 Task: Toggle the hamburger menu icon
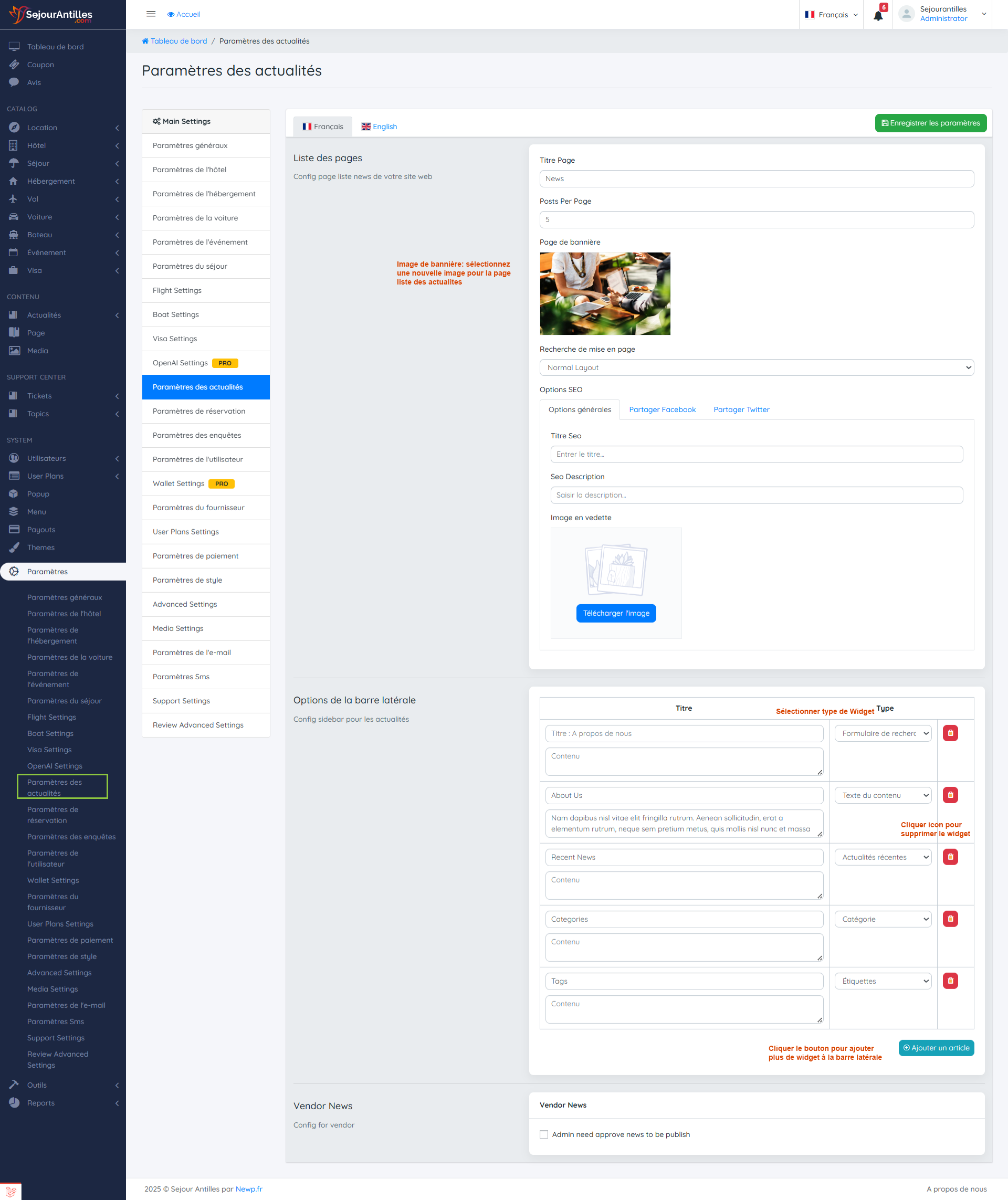pyautogui.click(x=151, y=14)
